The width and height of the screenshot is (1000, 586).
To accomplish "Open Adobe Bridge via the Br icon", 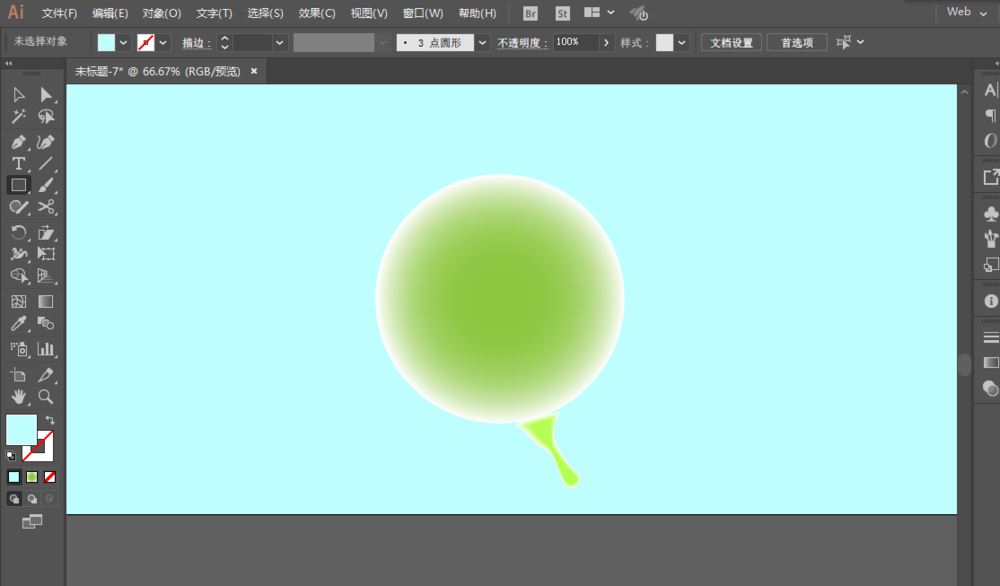I will point(529,13).
